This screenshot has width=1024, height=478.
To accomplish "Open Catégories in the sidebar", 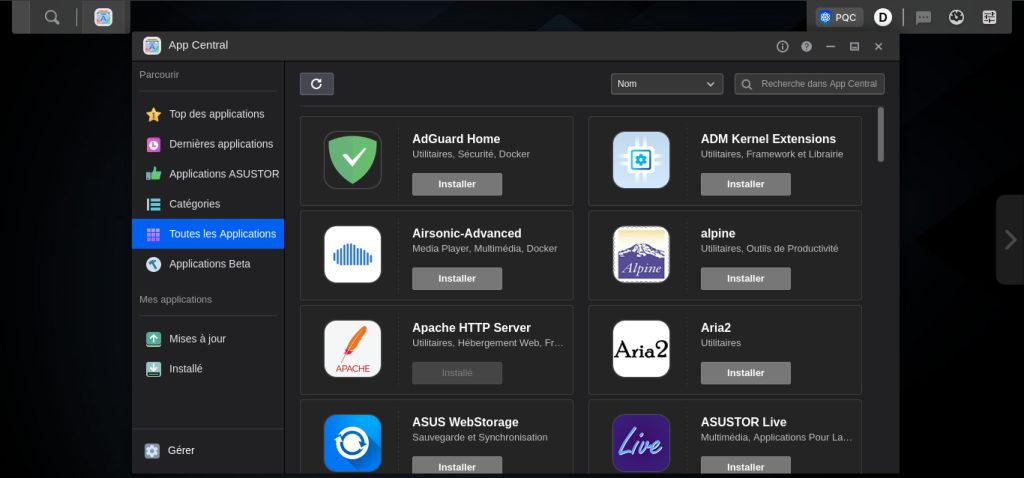I will (x=208, y=204).
